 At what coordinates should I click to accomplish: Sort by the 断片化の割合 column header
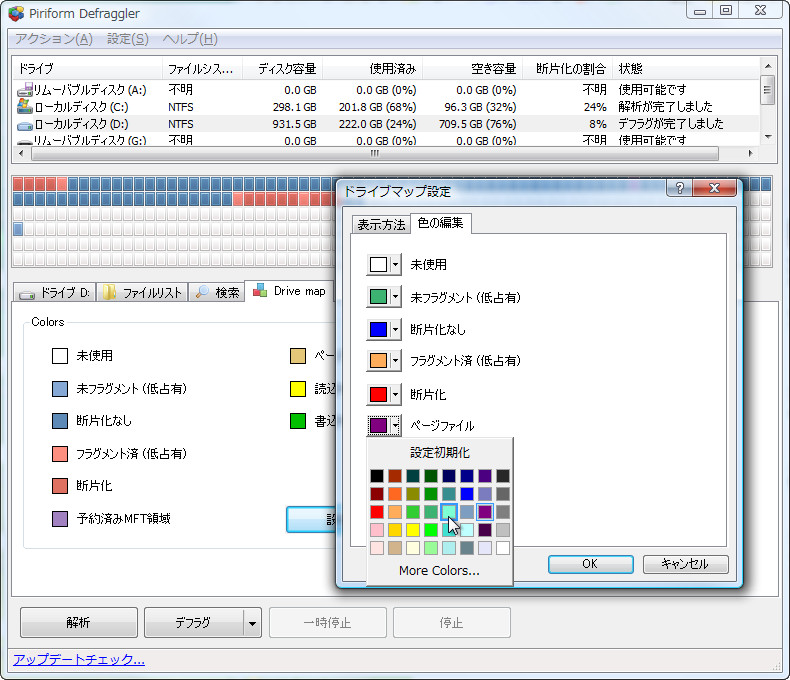click(570, 69)
